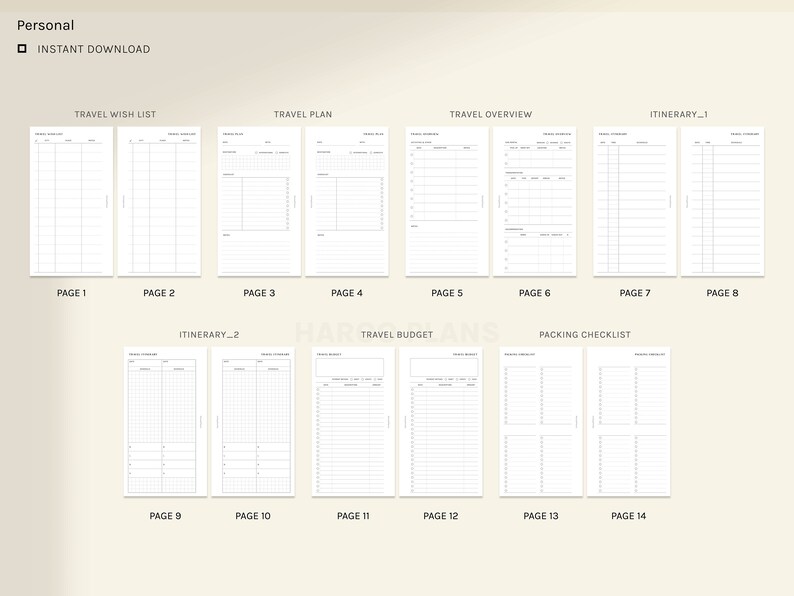Select the Page 7 itinerary thumbnail

pyautogui.click(x=635, y=201)
